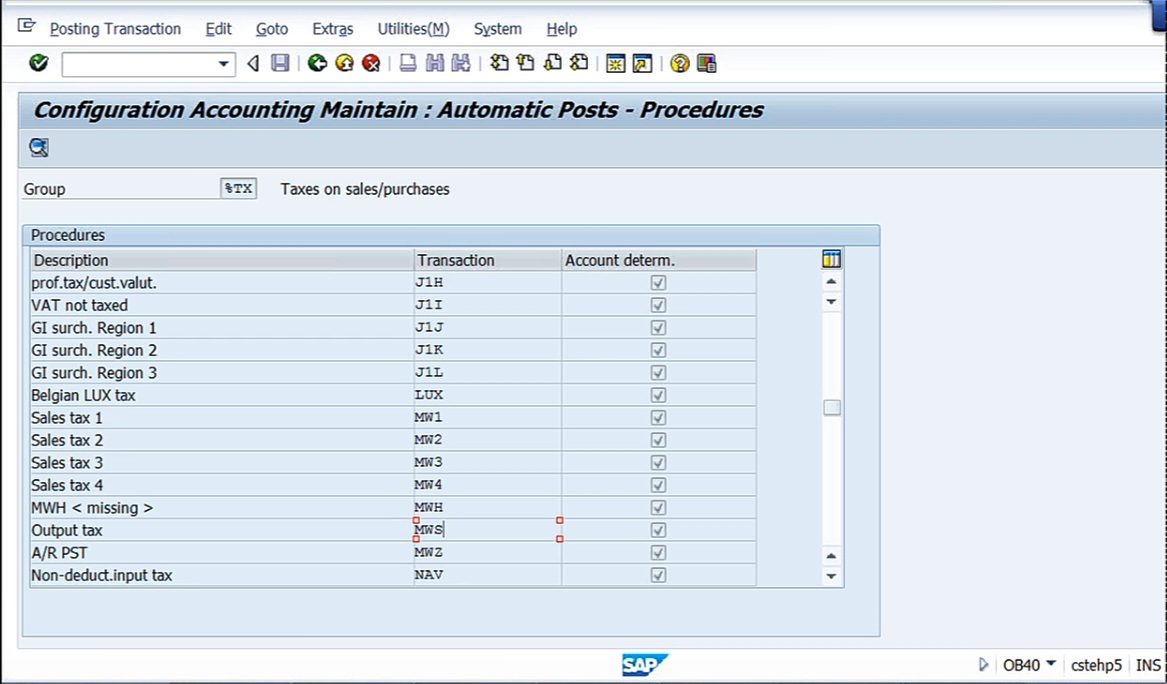Open the Utilities(M) menu
The width and height of the screenshot is (1167, 684).
414,29
